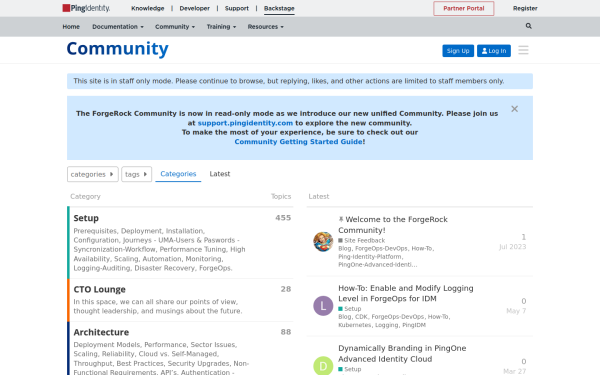Screen dimensions: 600x375
Task: Click the Latest column header
Action: [x=319, y=196]
